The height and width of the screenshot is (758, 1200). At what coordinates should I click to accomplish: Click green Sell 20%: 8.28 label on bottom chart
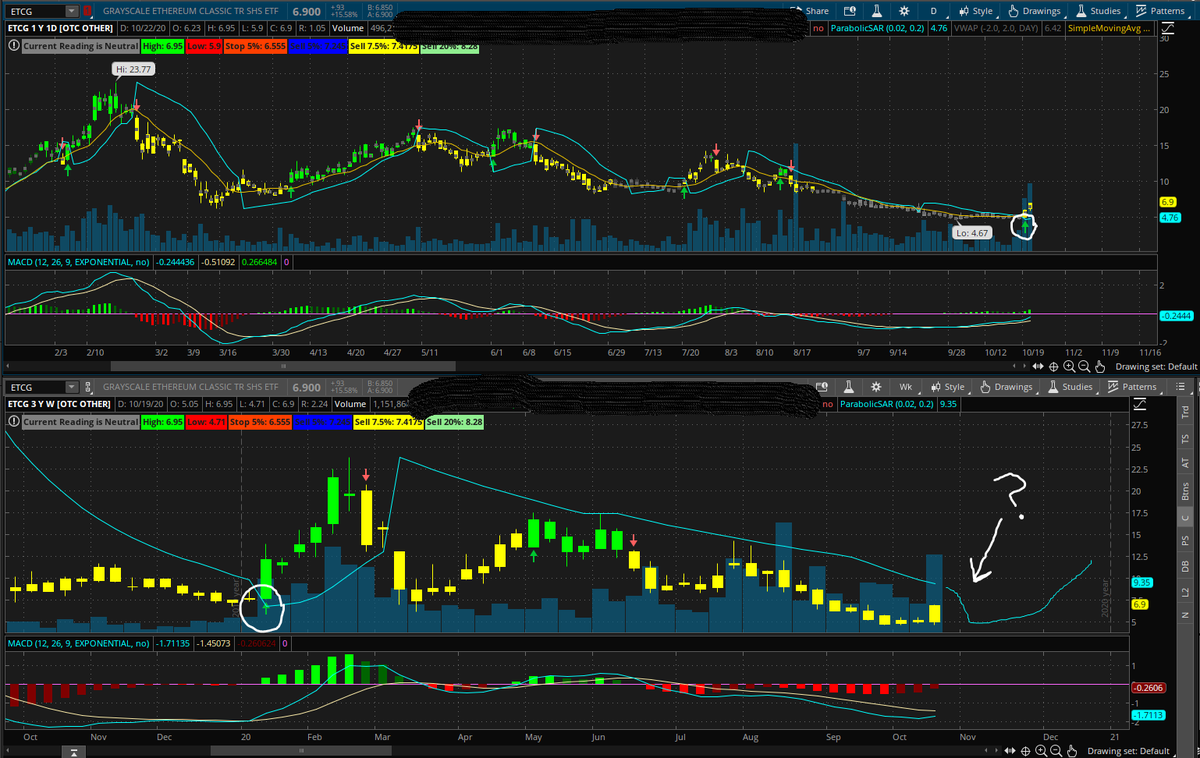click(456, 422)
